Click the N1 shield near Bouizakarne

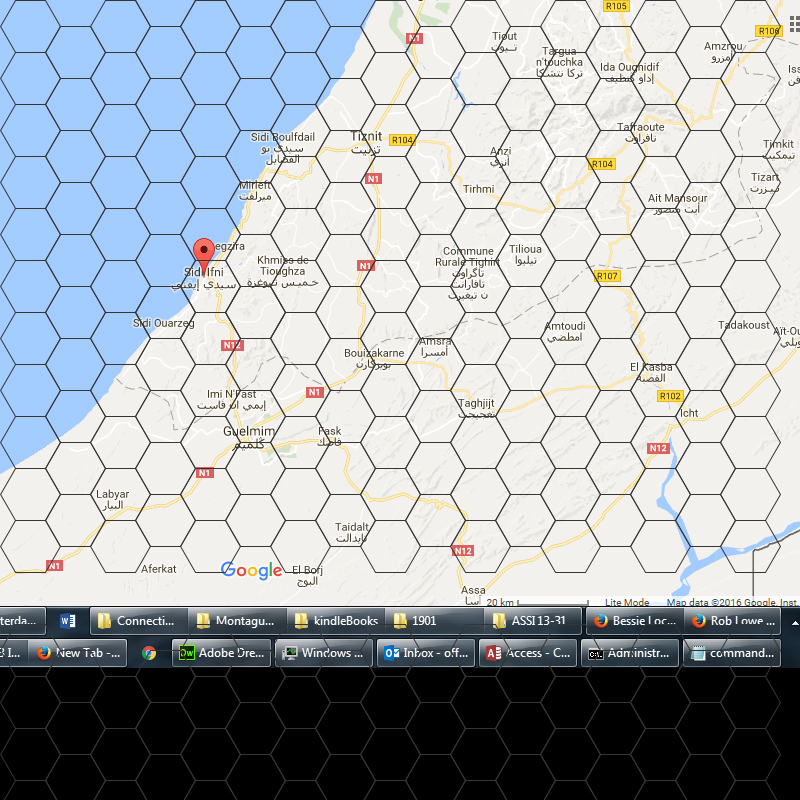click(x=314, y=392)
